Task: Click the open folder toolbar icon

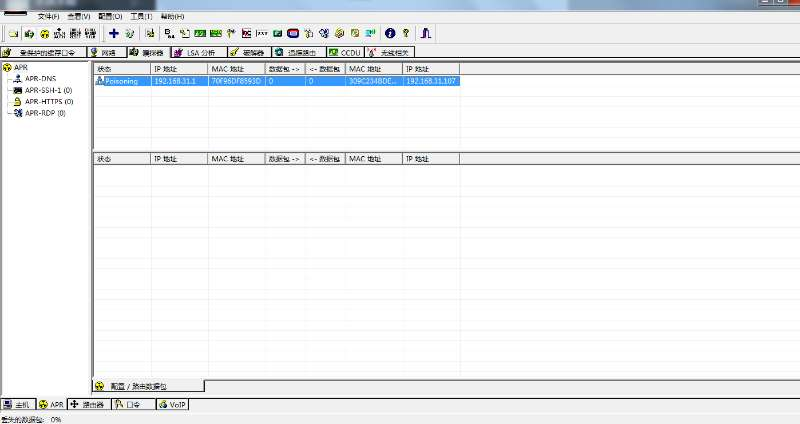Action: (x=14, y=34)
